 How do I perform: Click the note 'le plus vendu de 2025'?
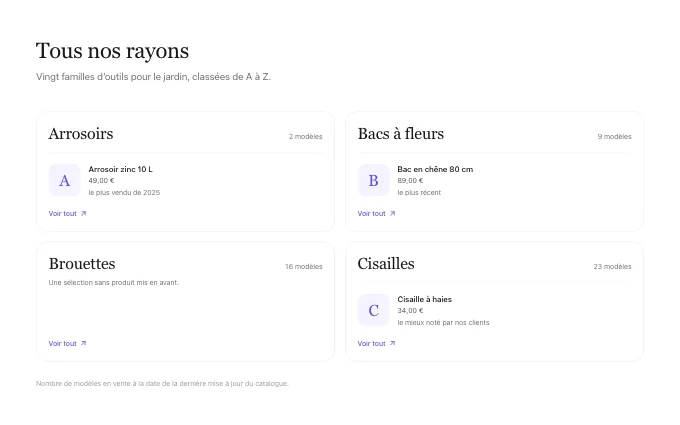click(124, 193)
